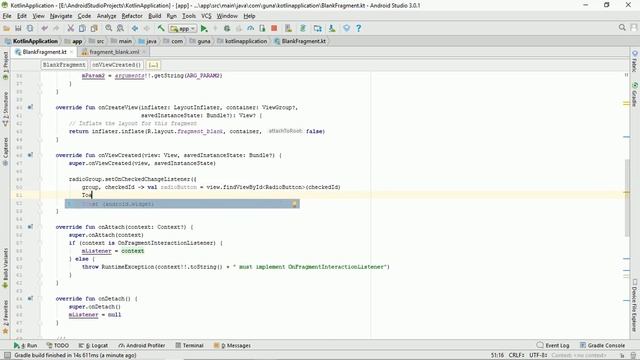Click the Profile app gauge icon
This screenshot has height=360, width=640.
(x=251, y=28)
